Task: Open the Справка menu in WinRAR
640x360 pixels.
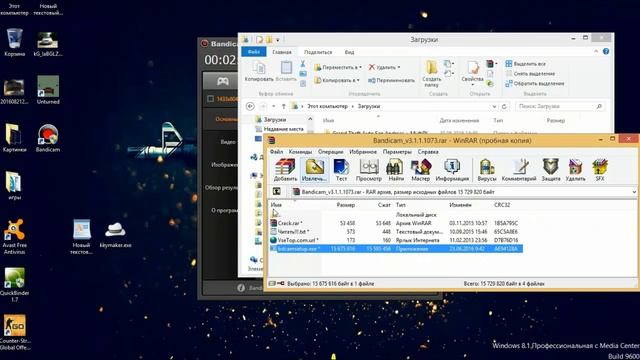Action: [428, 152]
